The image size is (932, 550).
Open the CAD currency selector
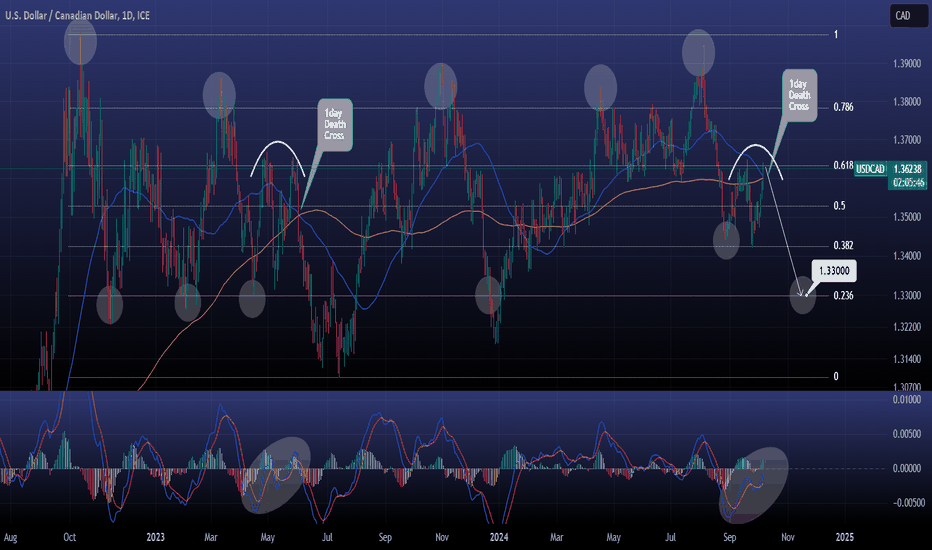pyautogui.click(x=908, y=16)
